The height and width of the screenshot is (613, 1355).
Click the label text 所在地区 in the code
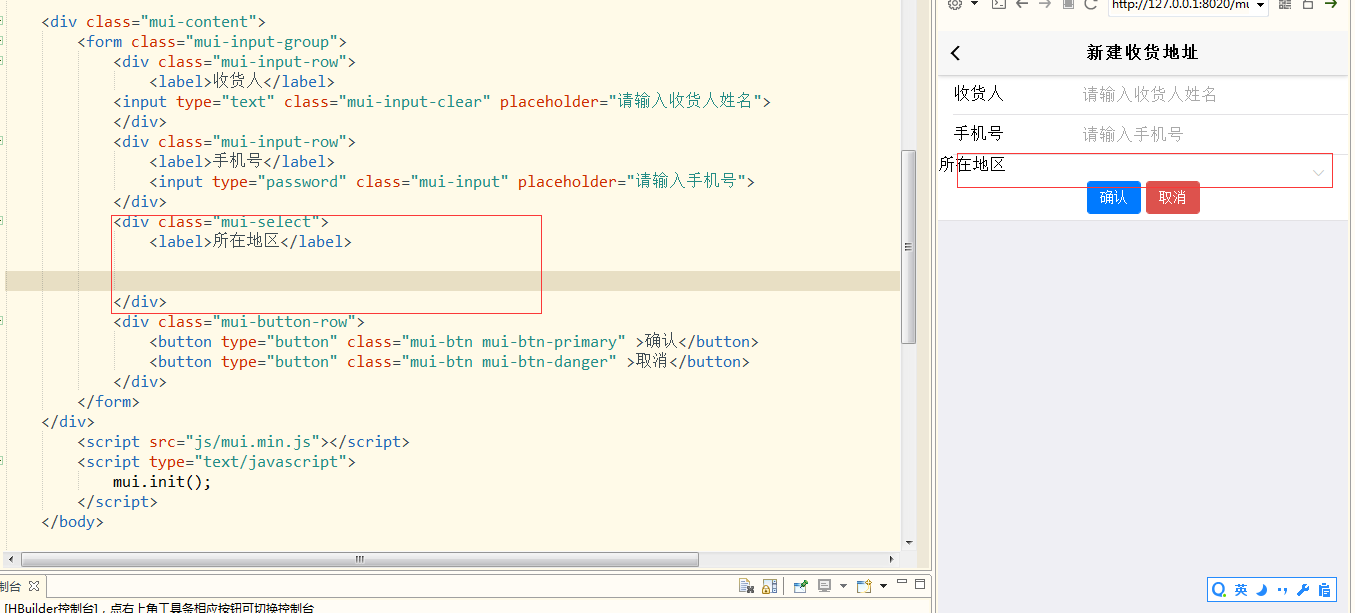pos(246,241)
